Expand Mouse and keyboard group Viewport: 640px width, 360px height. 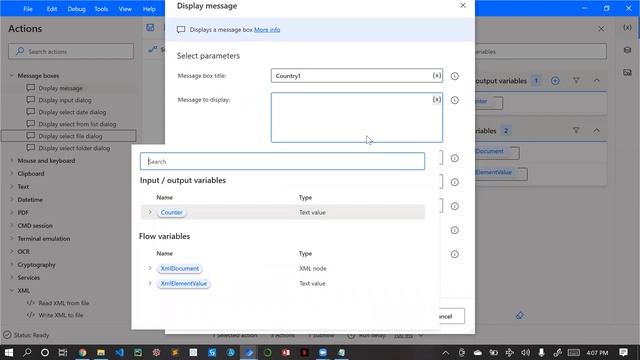12,160
